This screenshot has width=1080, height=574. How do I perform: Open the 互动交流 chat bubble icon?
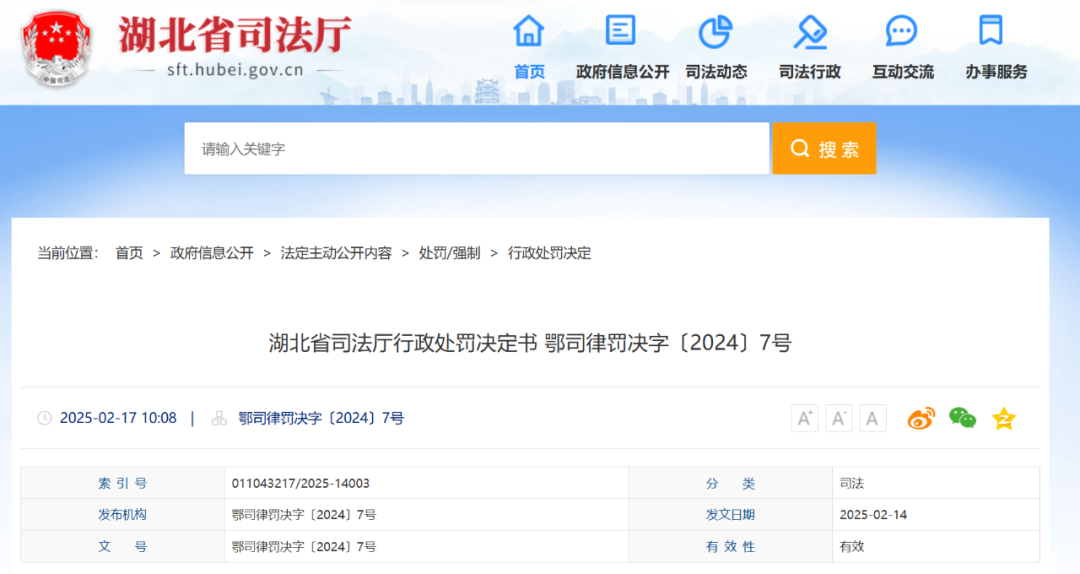pyautogui.click(x=901, y=31)
